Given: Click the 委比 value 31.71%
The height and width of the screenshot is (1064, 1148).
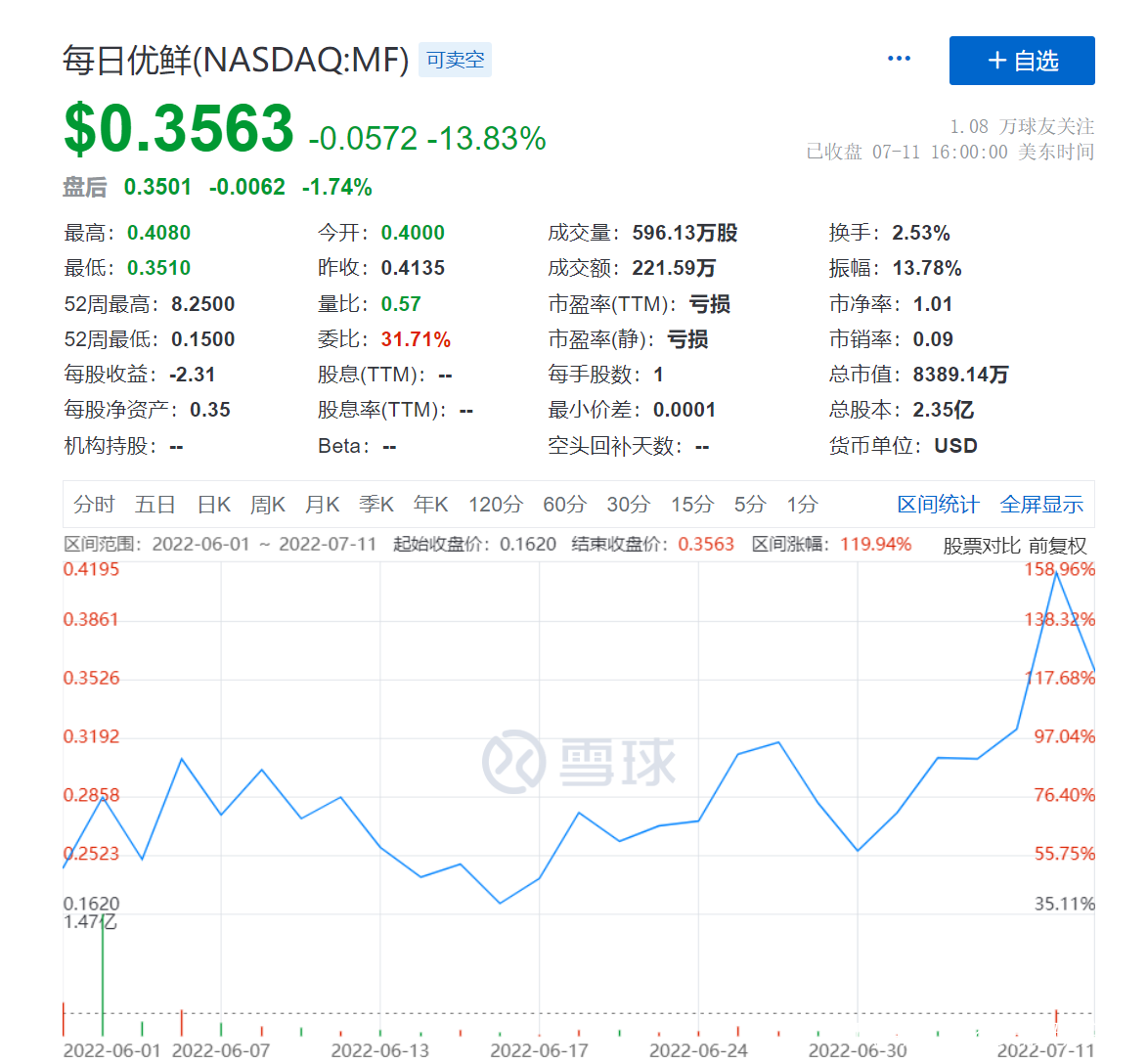Looking at the screenshot, I should pos(416,339).
